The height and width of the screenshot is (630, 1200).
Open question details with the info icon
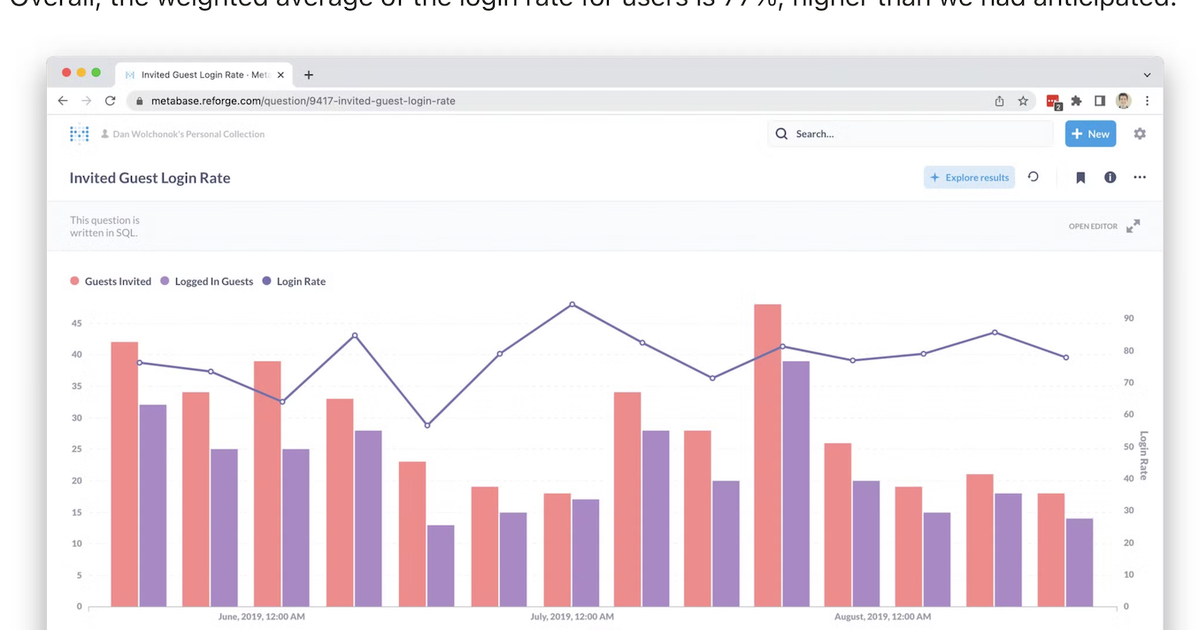(x=1110, y=177)
